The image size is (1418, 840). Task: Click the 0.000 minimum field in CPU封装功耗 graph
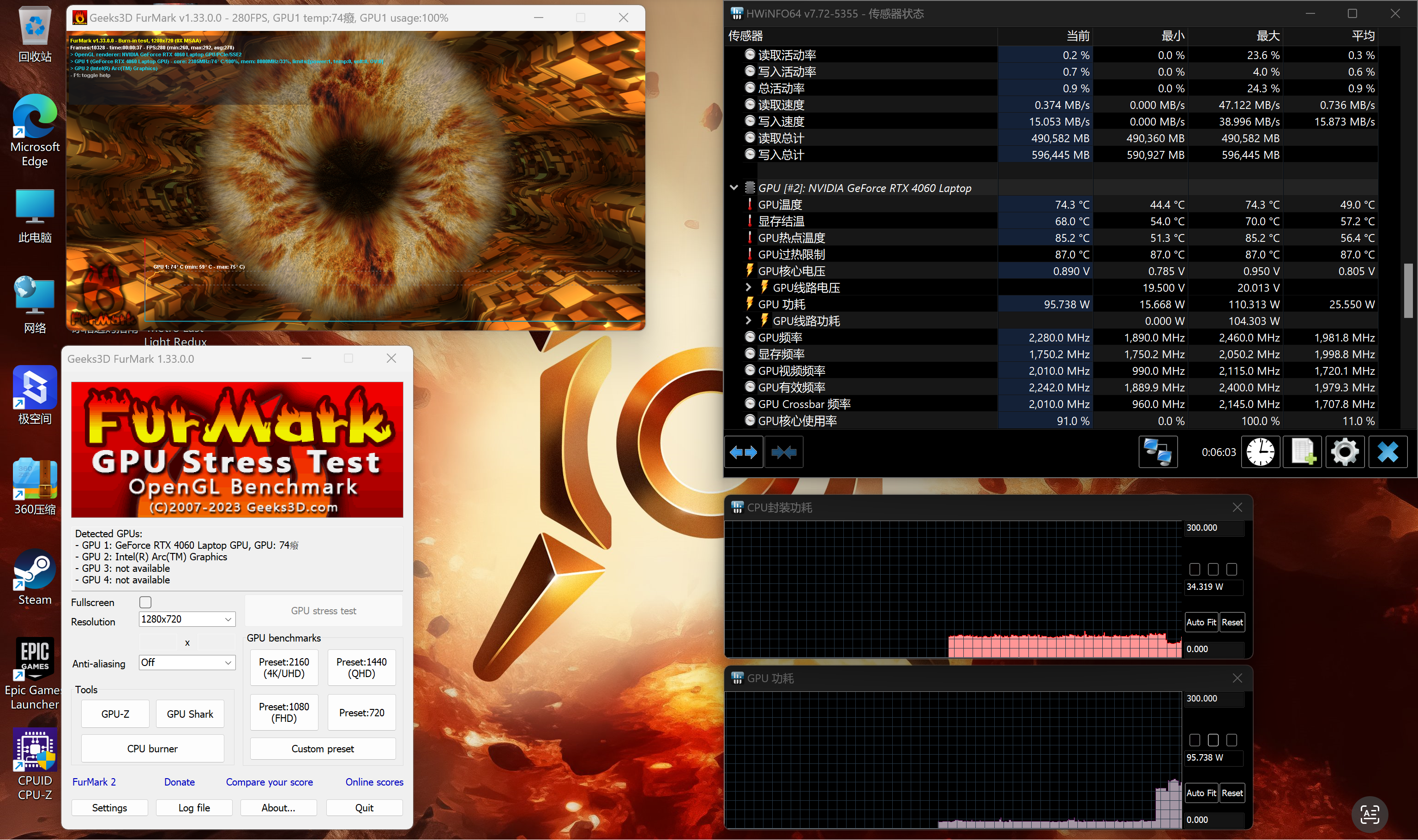pos(1214,649)
